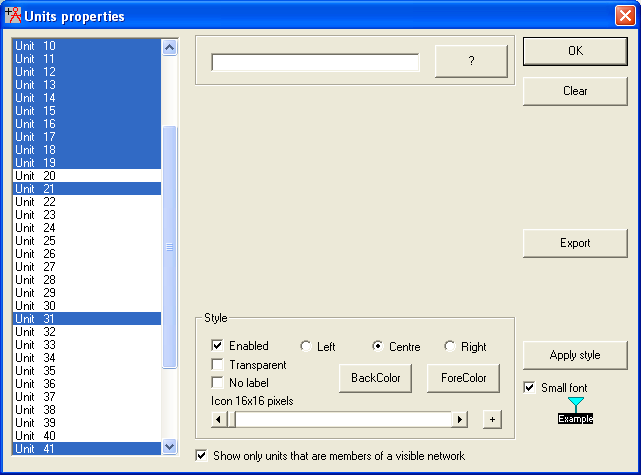641x475 pixels.
Task: Uncheck Show only units of visible network
Action: [201, 455]
